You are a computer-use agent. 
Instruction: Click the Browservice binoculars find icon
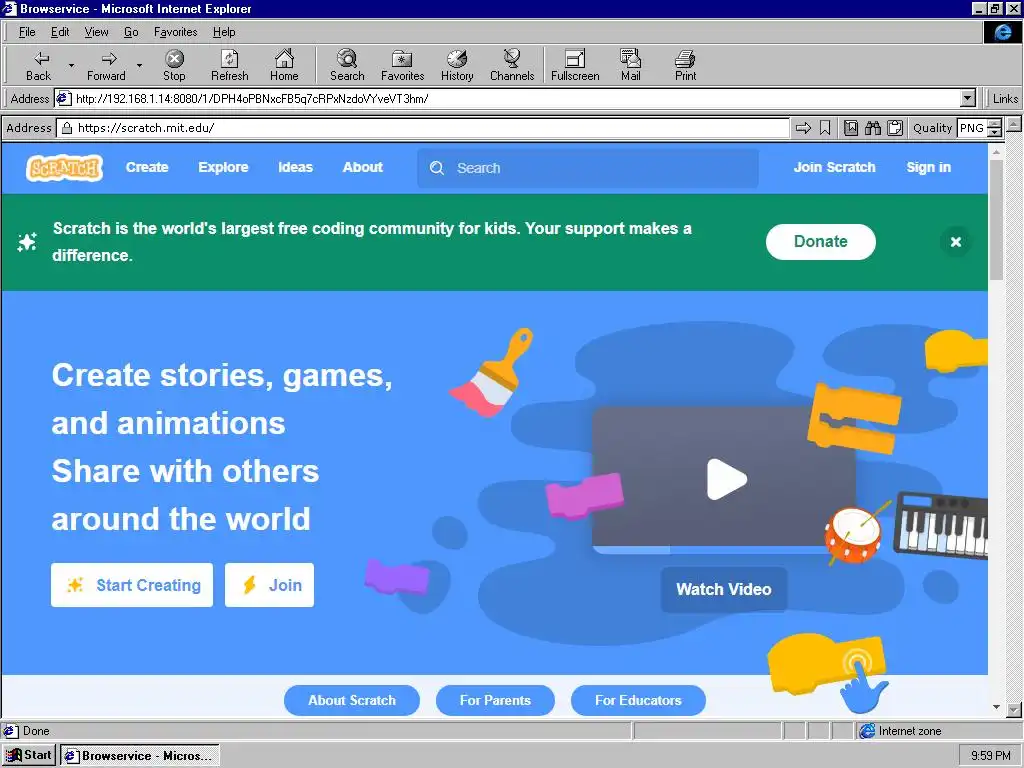pyautogui.click(x=873, y=128)
